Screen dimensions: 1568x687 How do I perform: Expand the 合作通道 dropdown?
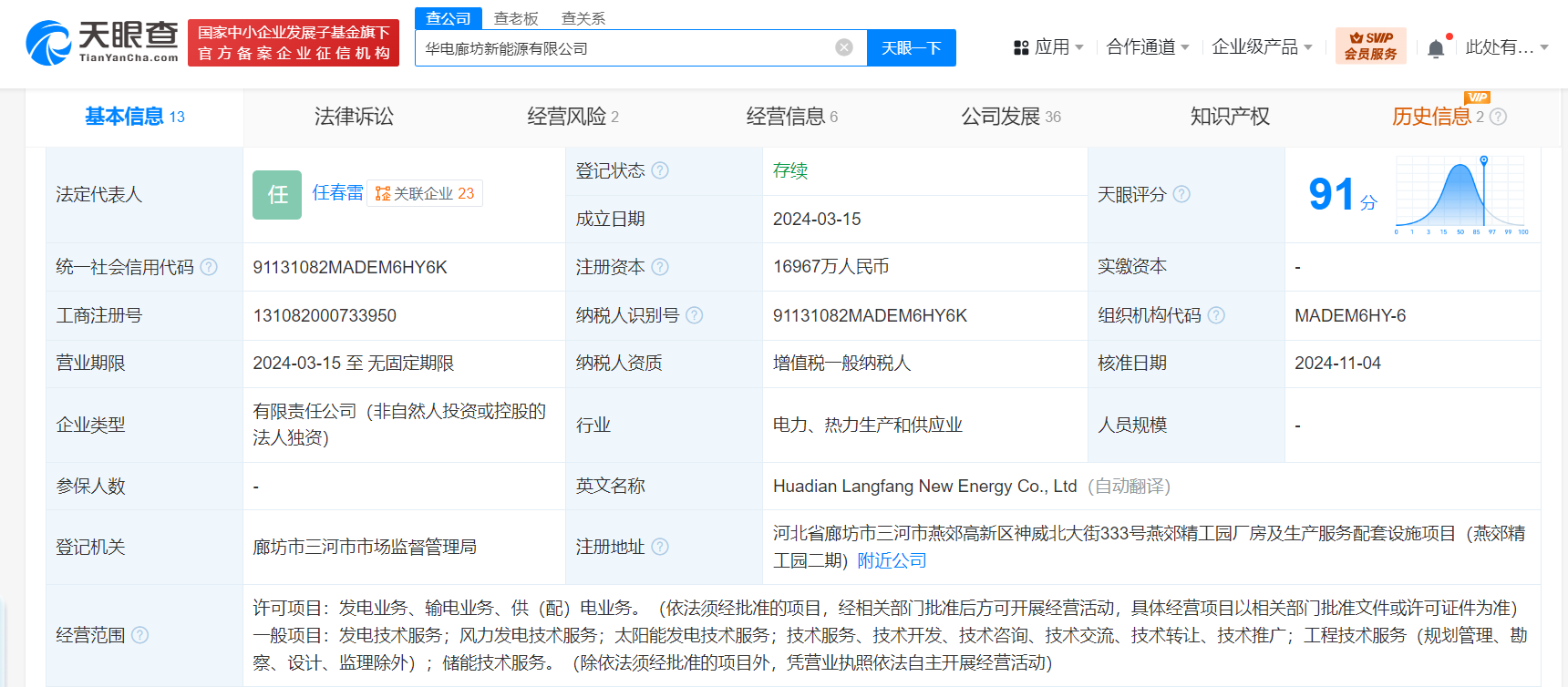1147,47
